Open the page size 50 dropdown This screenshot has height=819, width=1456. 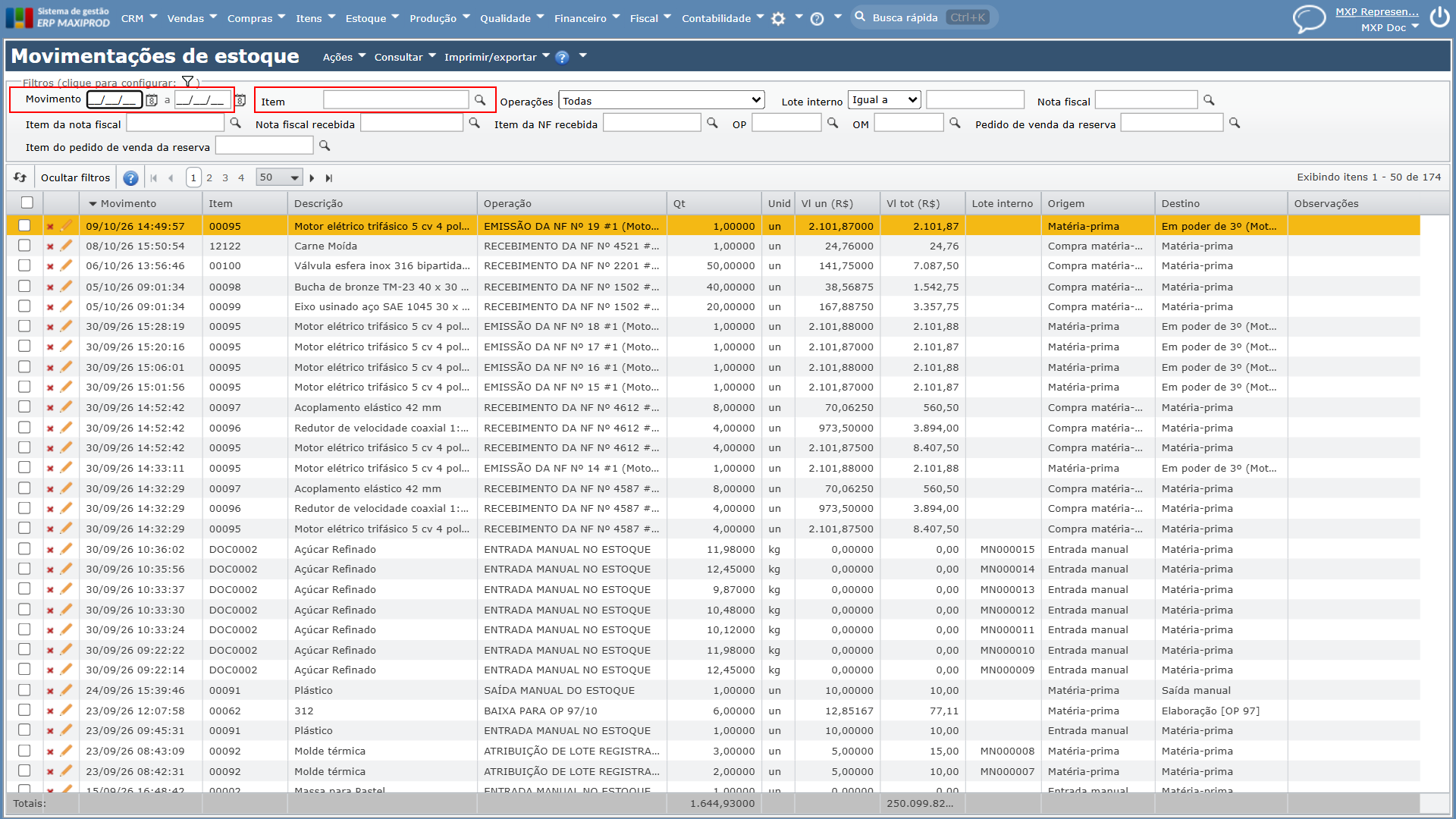(x=279, y=177)
